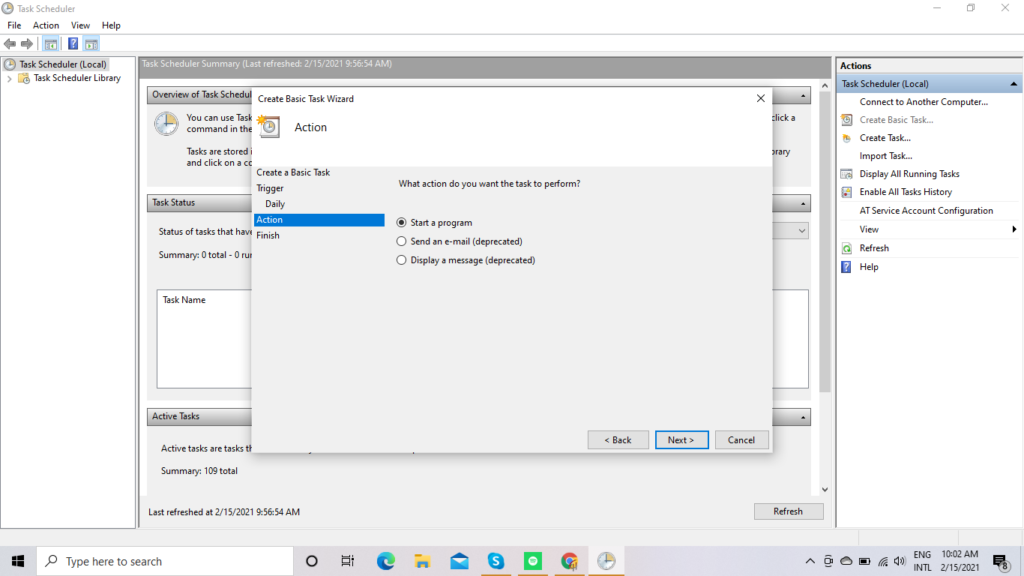The width and height of the screenshot is (1024, 576).
Task: Click the Back arrow in the toolbar
Action: pyautogui.click(x=10, y=44)
